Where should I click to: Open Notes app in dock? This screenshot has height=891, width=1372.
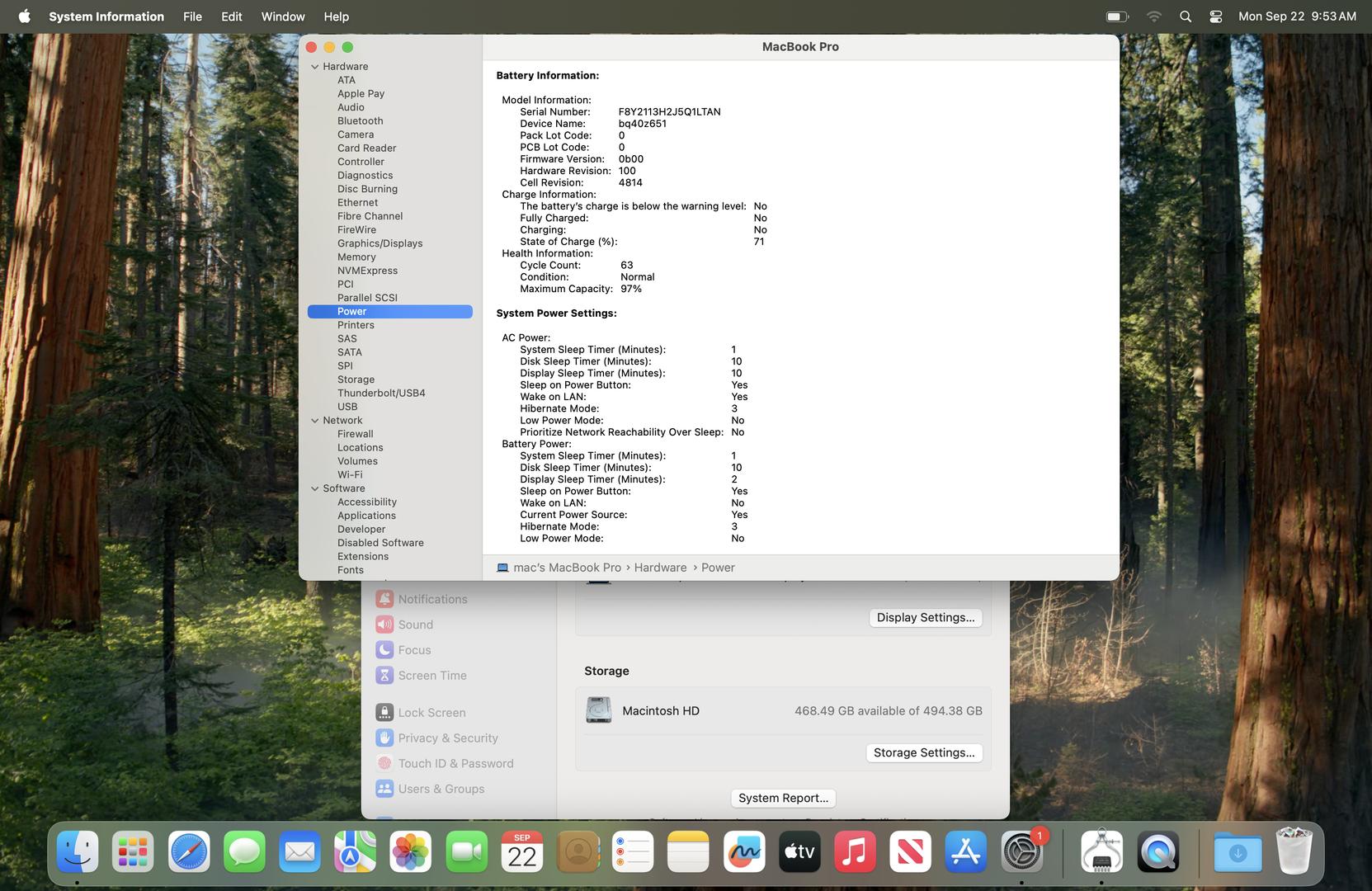(688, 851)
